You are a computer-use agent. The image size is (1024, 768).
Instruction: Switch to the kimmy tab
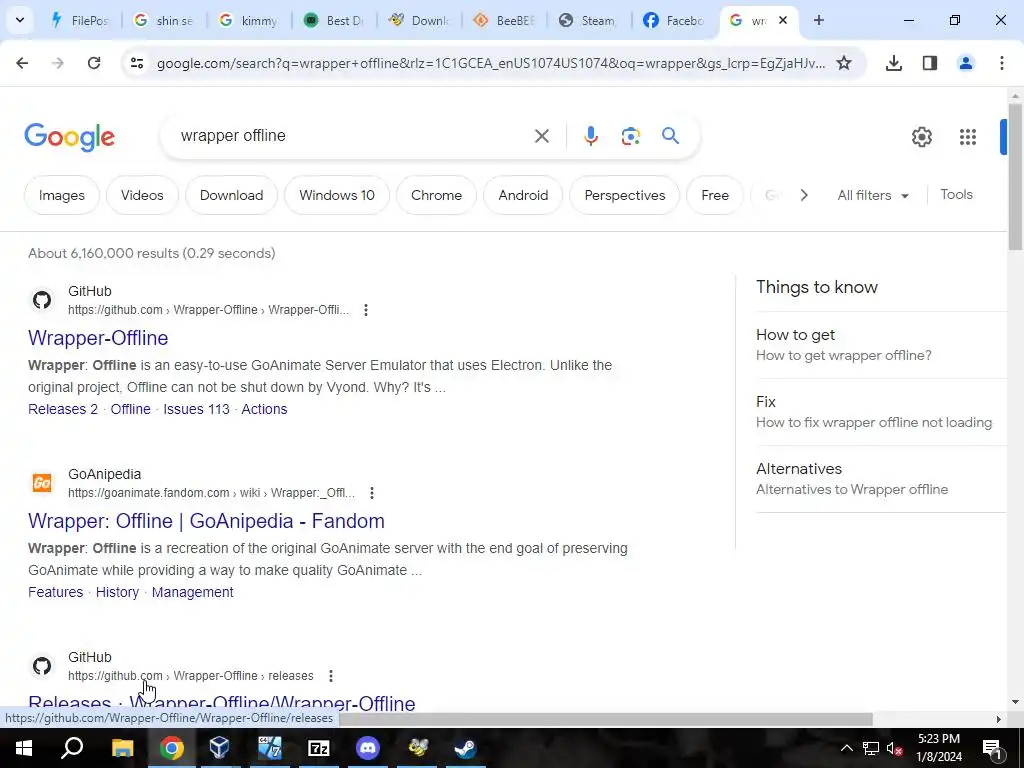point(249,20)
